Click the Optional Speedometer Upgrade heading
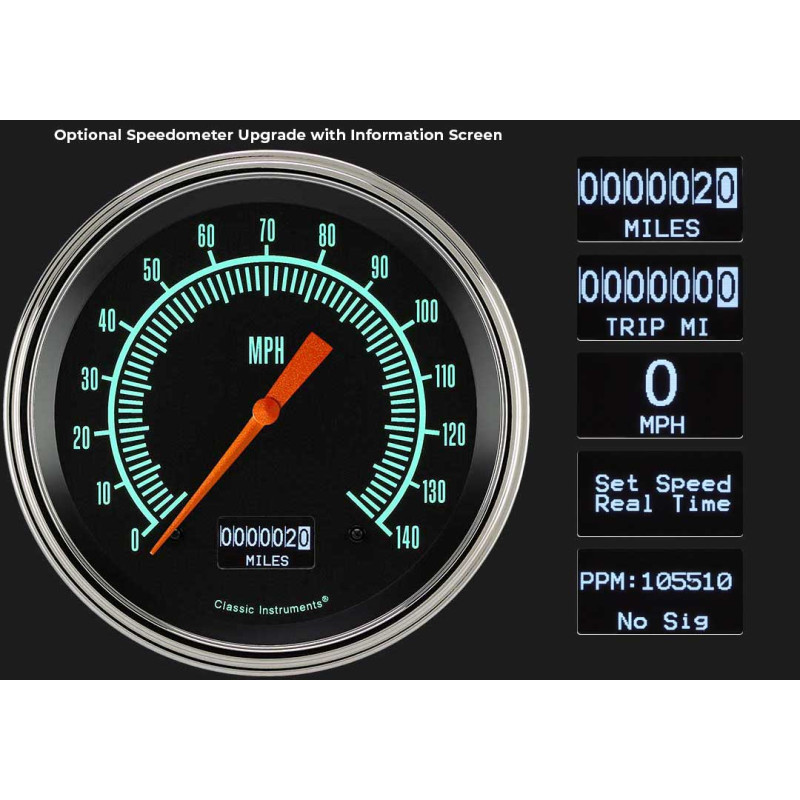Image resolution: width=800 pixels, height=800 pixels. coord(278,135)
